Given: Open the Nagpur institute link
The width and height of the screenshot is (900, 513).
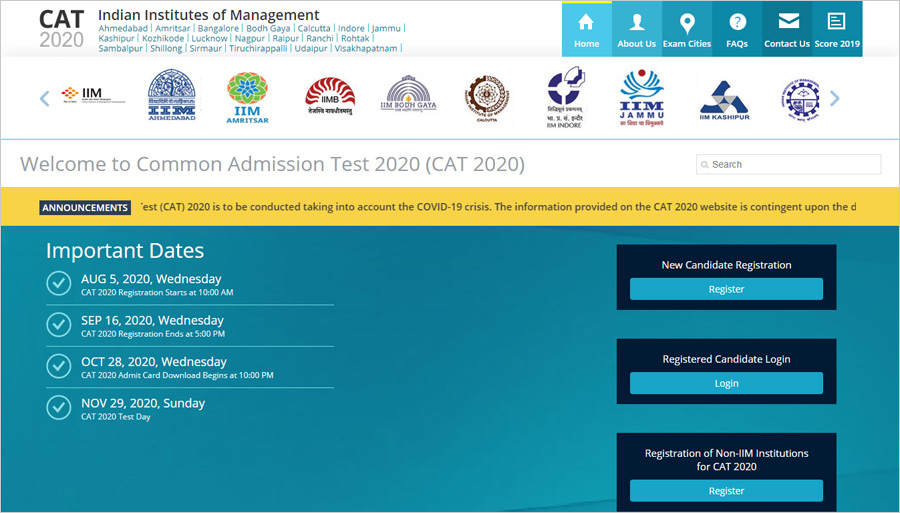Looking at the screenshot, I should [250, 38].
